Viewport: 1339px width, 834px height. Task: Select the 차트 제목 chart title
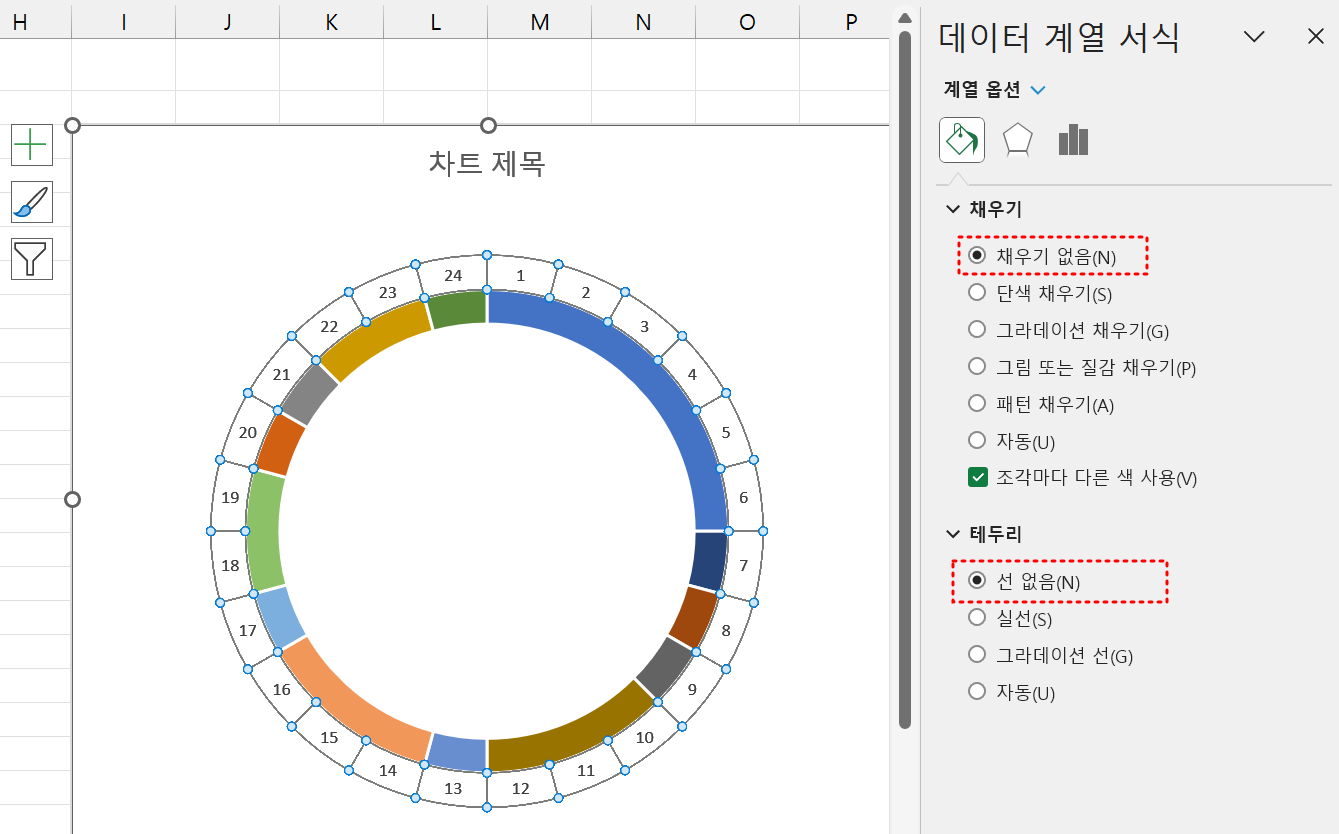pyautogui.click(x=487, y=165)
